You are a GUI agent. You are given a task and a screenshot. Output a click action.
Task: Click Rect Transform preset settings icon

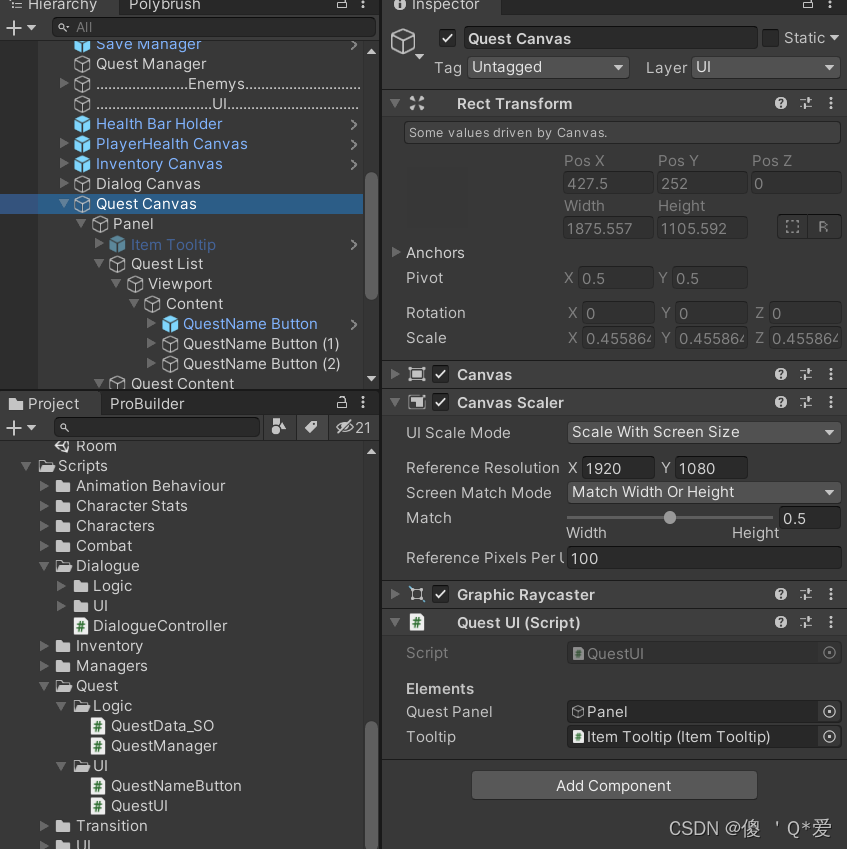click(x=806, y=103)
